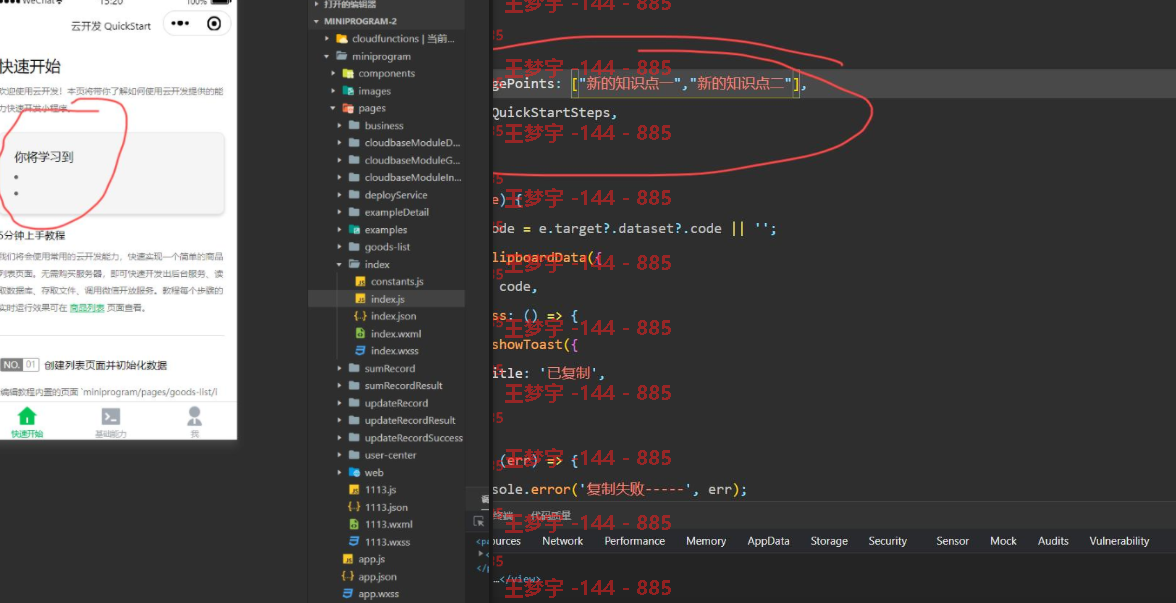
Task: Click the 1113.wxss file icon
Action: 354,542
